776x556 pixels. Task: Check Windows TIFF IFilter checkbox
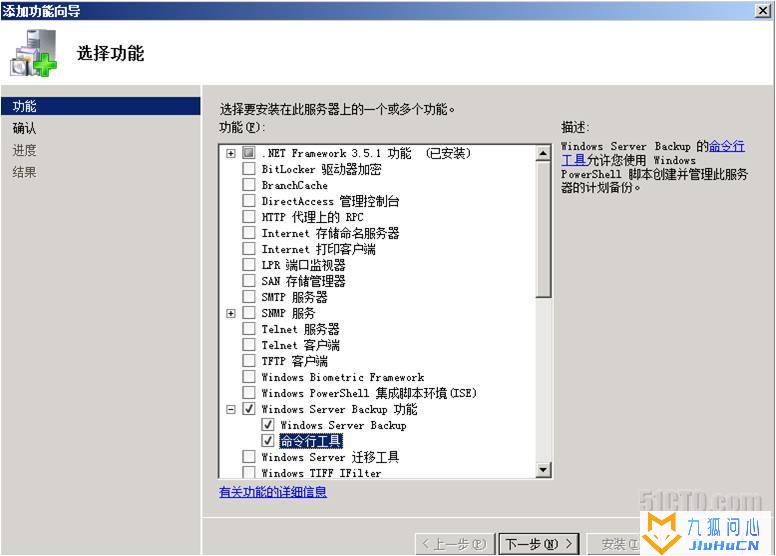[x=249, y=472]
